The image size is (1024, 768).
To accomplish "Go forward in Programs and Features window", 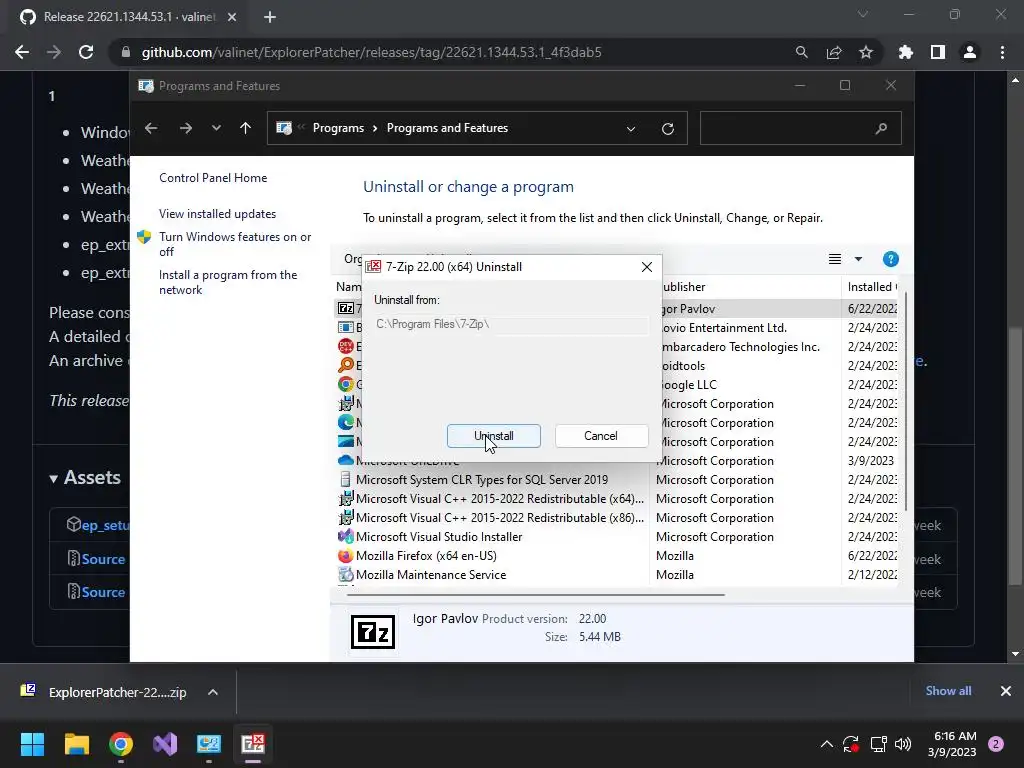I will (186, 128).
